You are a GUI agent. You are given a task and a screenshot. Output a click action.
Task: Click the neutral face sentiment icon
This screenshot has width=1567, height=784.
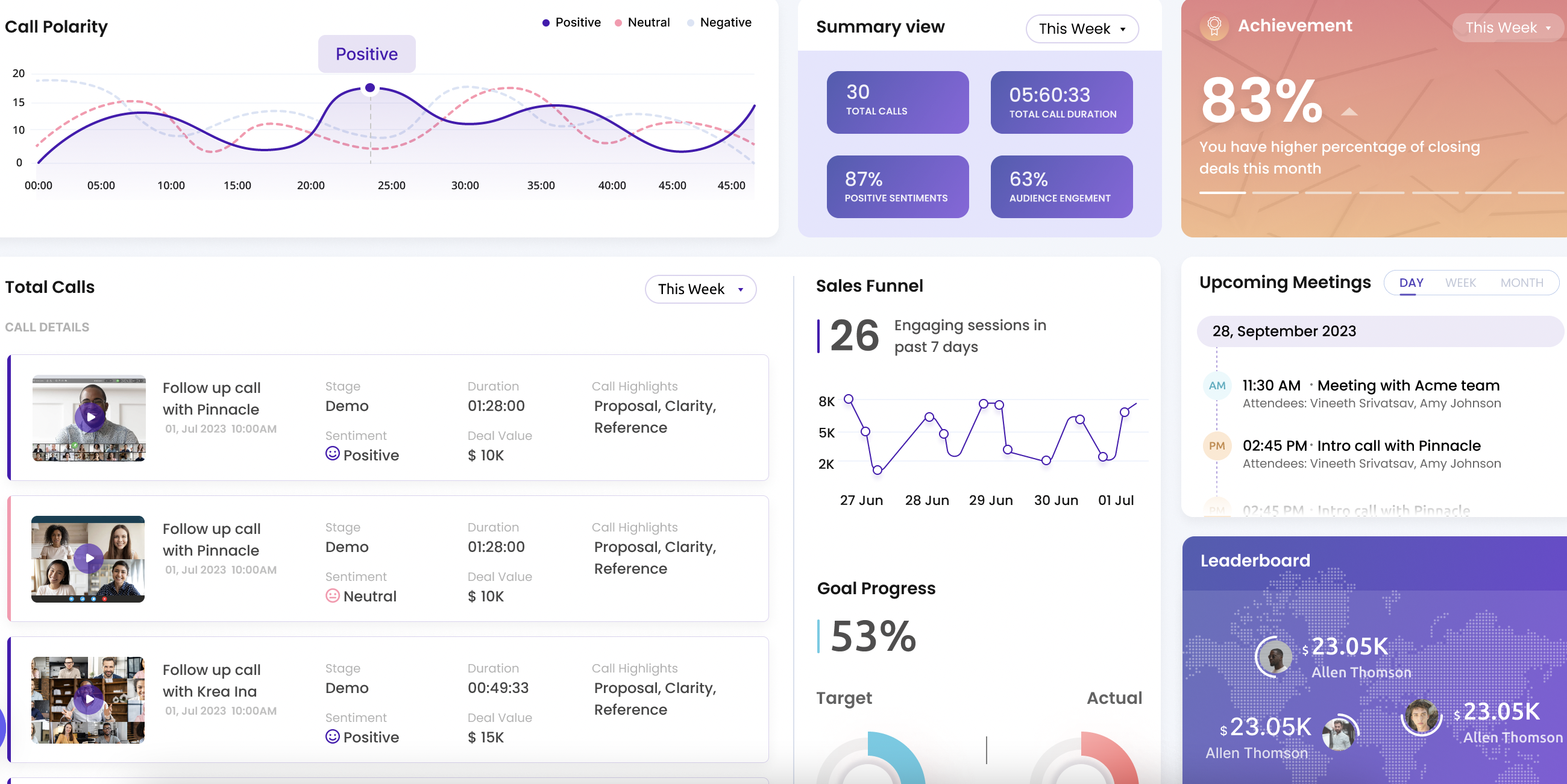pos(332,596)
